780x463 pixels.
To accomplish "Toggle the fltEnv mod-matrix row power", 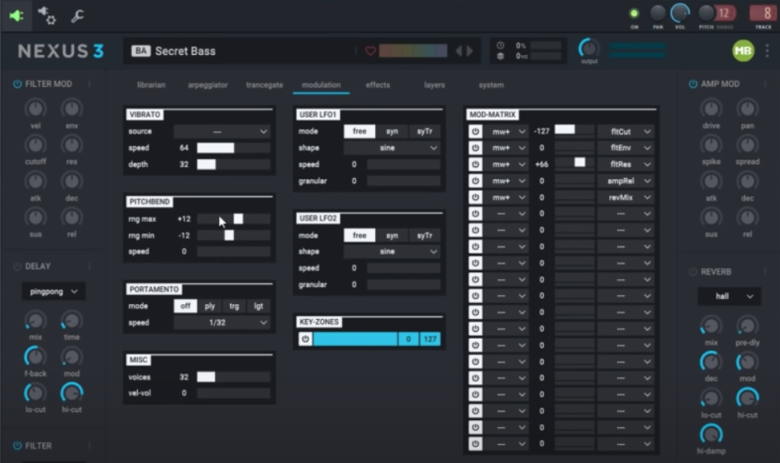I will point(475,148).
